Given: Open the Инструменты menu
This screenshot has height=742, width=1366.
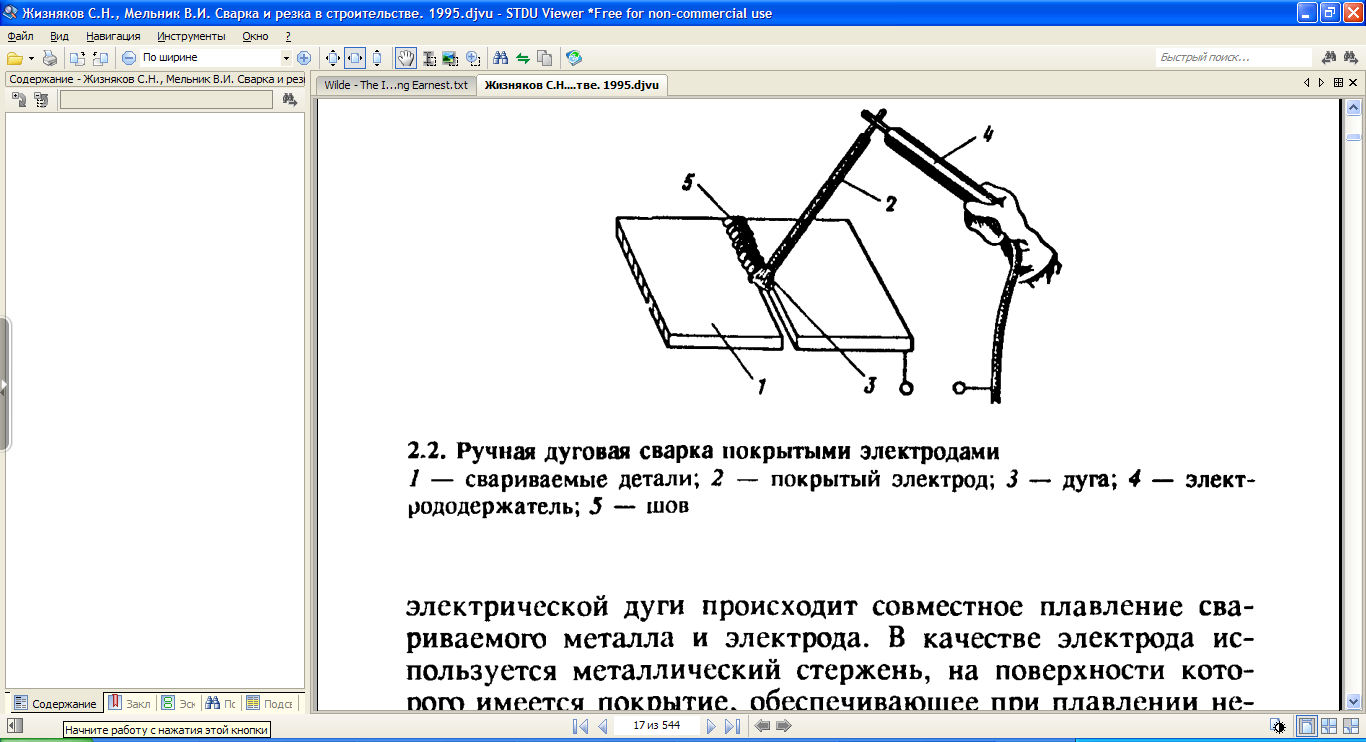Looking at the screenshot, I should pos(191,36).
